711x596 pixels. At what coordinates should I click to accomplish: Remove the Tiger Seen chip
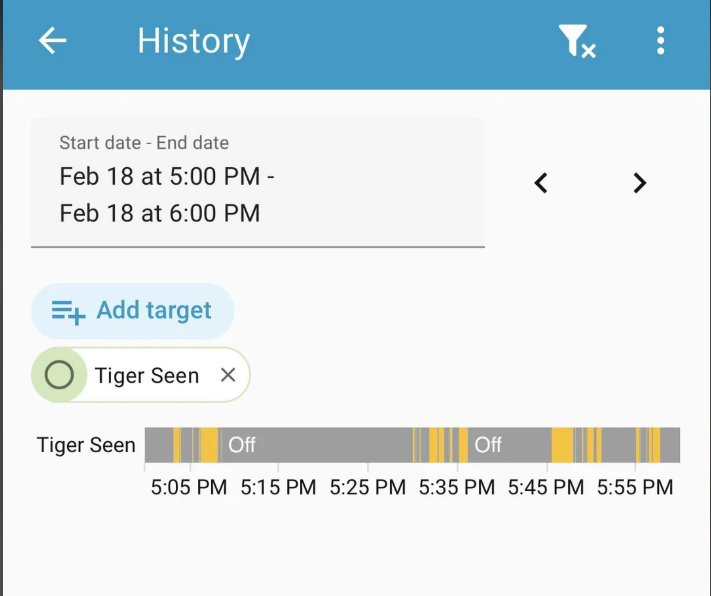coord(228,375)
